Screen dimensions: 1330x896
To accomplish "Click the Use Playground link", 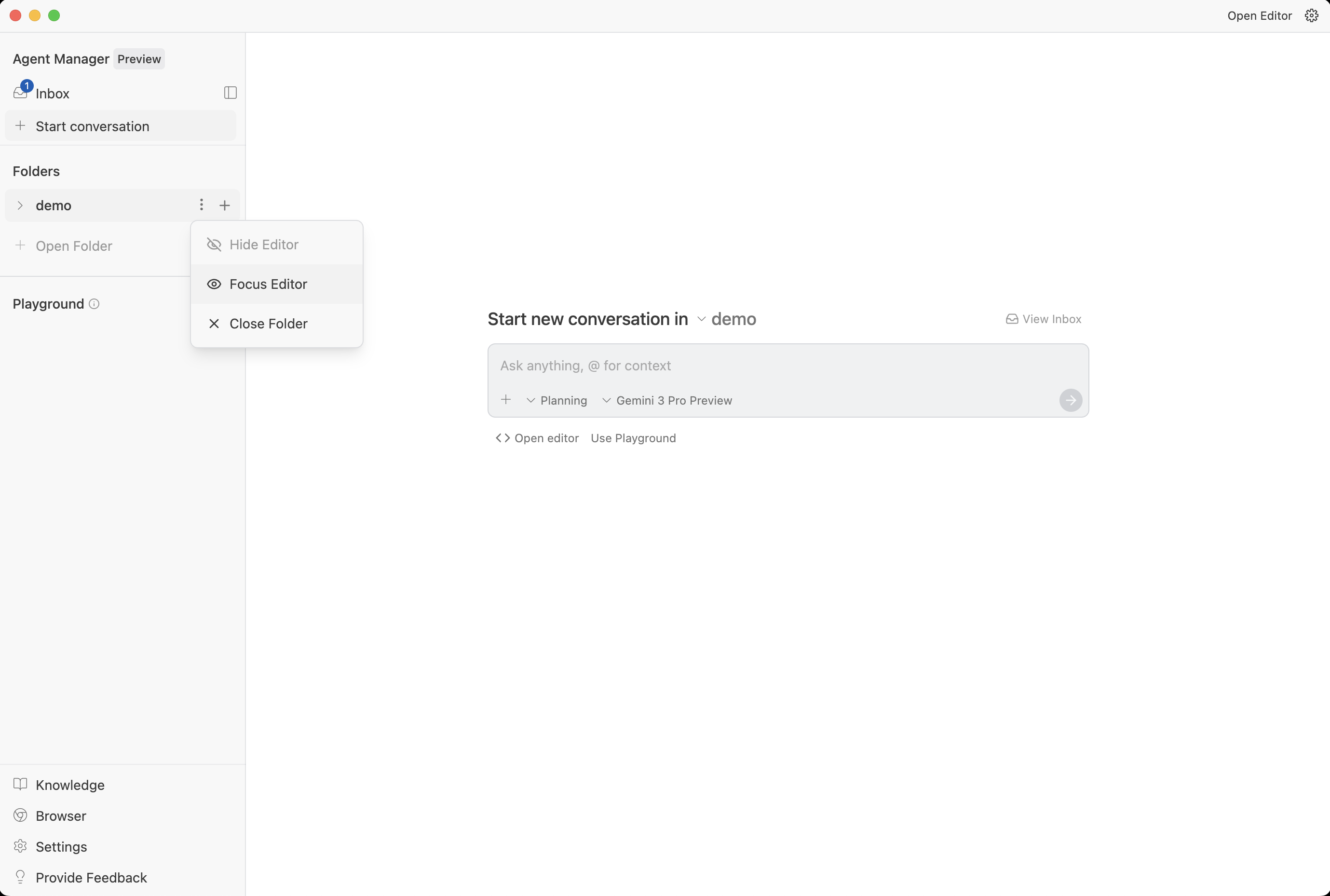I will [x=633, y=438].
